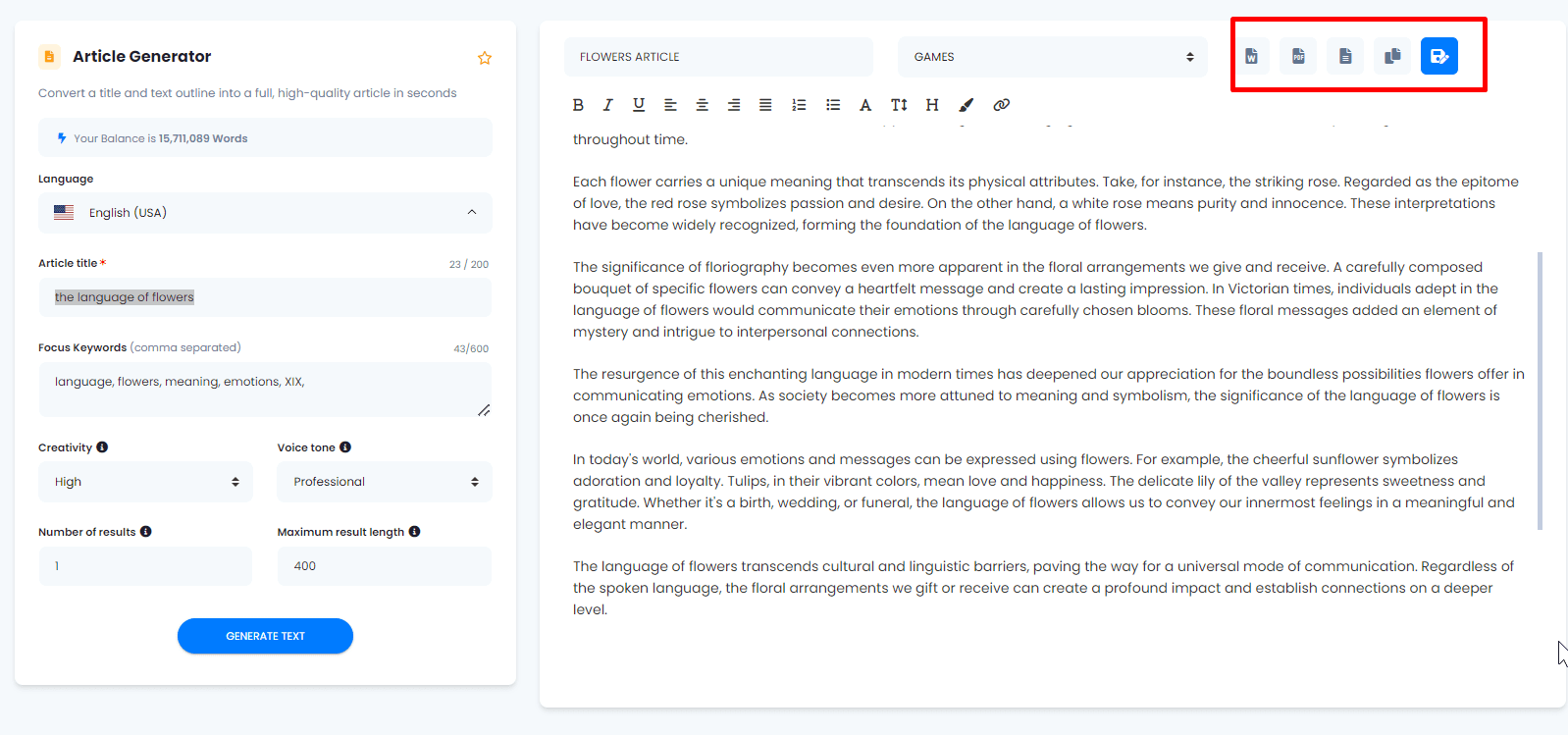
Task: Open the Creativity dropdown set to High
Action: [x=145, y=482]
